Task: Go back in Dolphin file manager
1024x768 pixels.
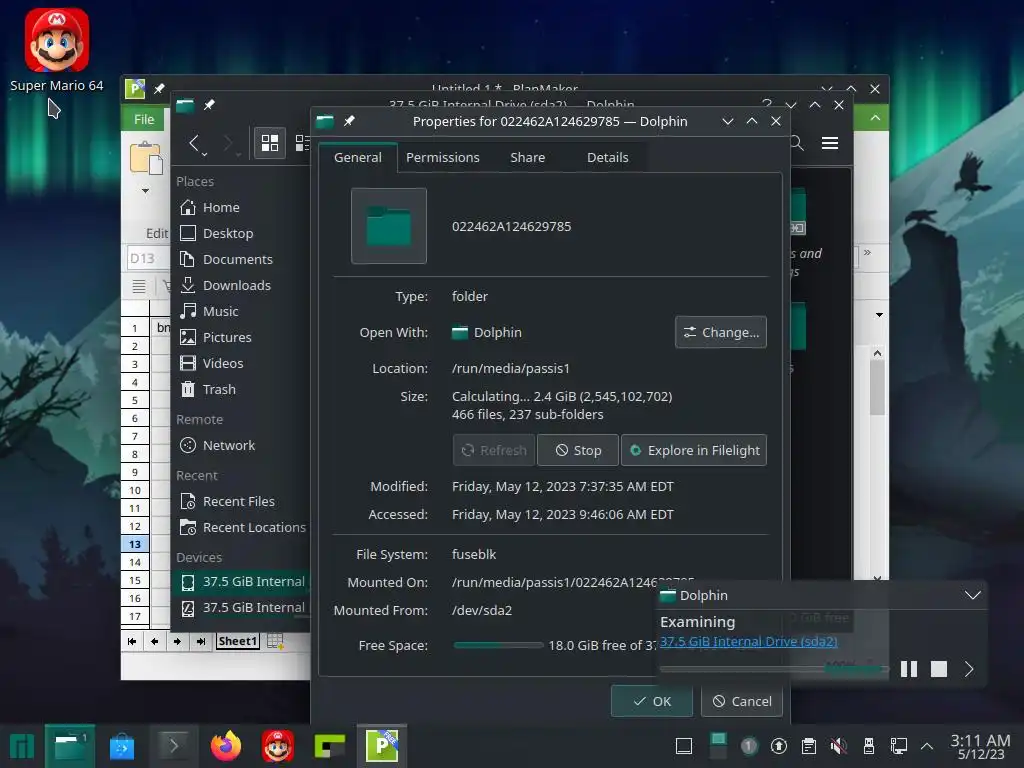Action: (x=194, y=143)
